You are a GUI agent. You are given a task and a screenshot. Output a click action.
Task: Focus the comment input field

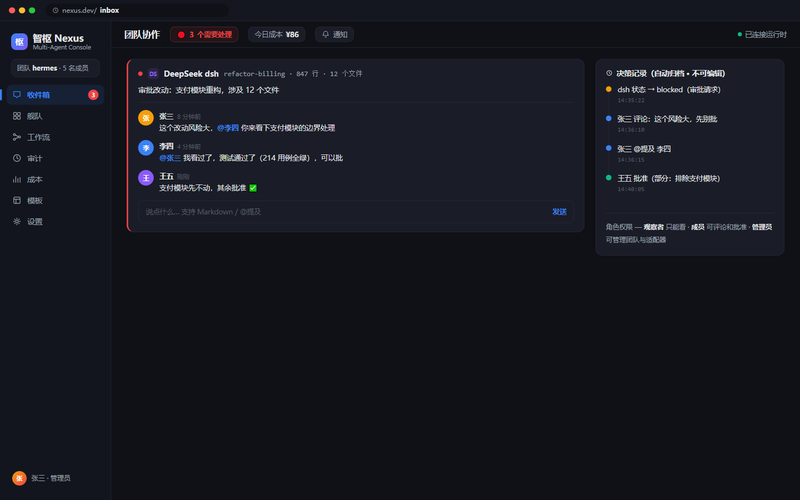pyautogui.click(x=356, y=212)
